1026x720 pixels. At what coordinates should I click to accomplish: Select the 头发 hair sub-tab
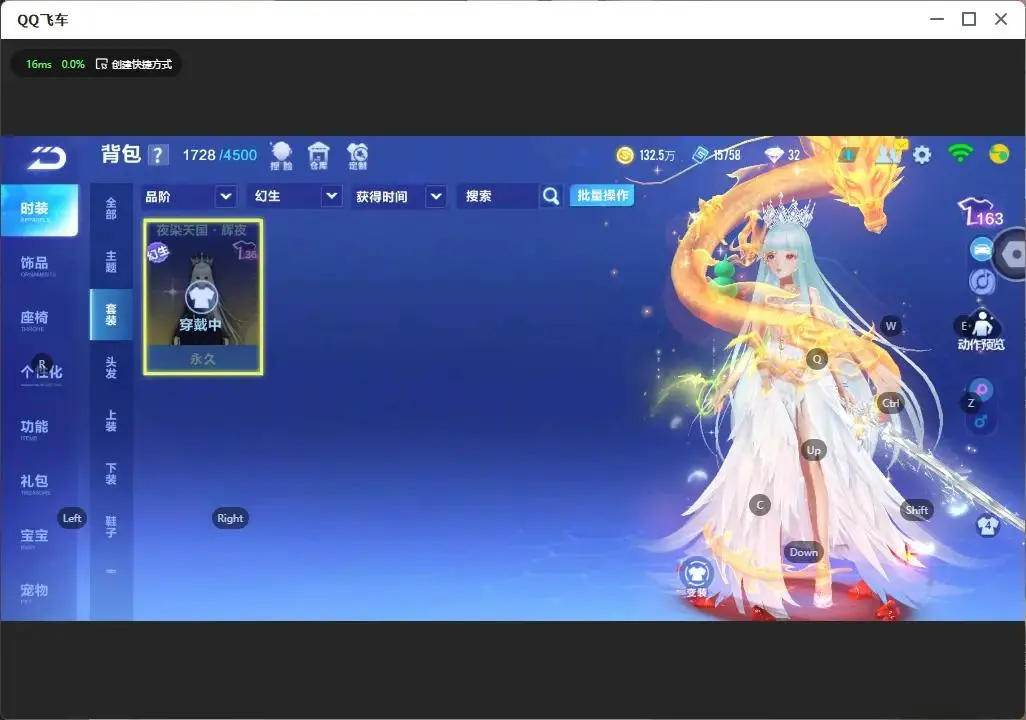coord(111,368)
